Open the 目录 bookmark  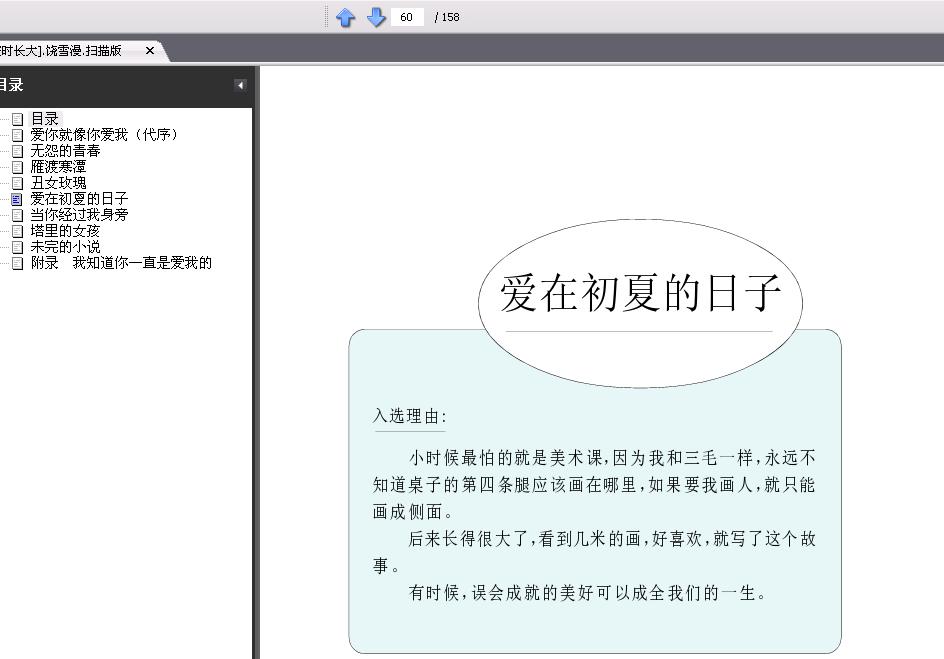point(45,119)
